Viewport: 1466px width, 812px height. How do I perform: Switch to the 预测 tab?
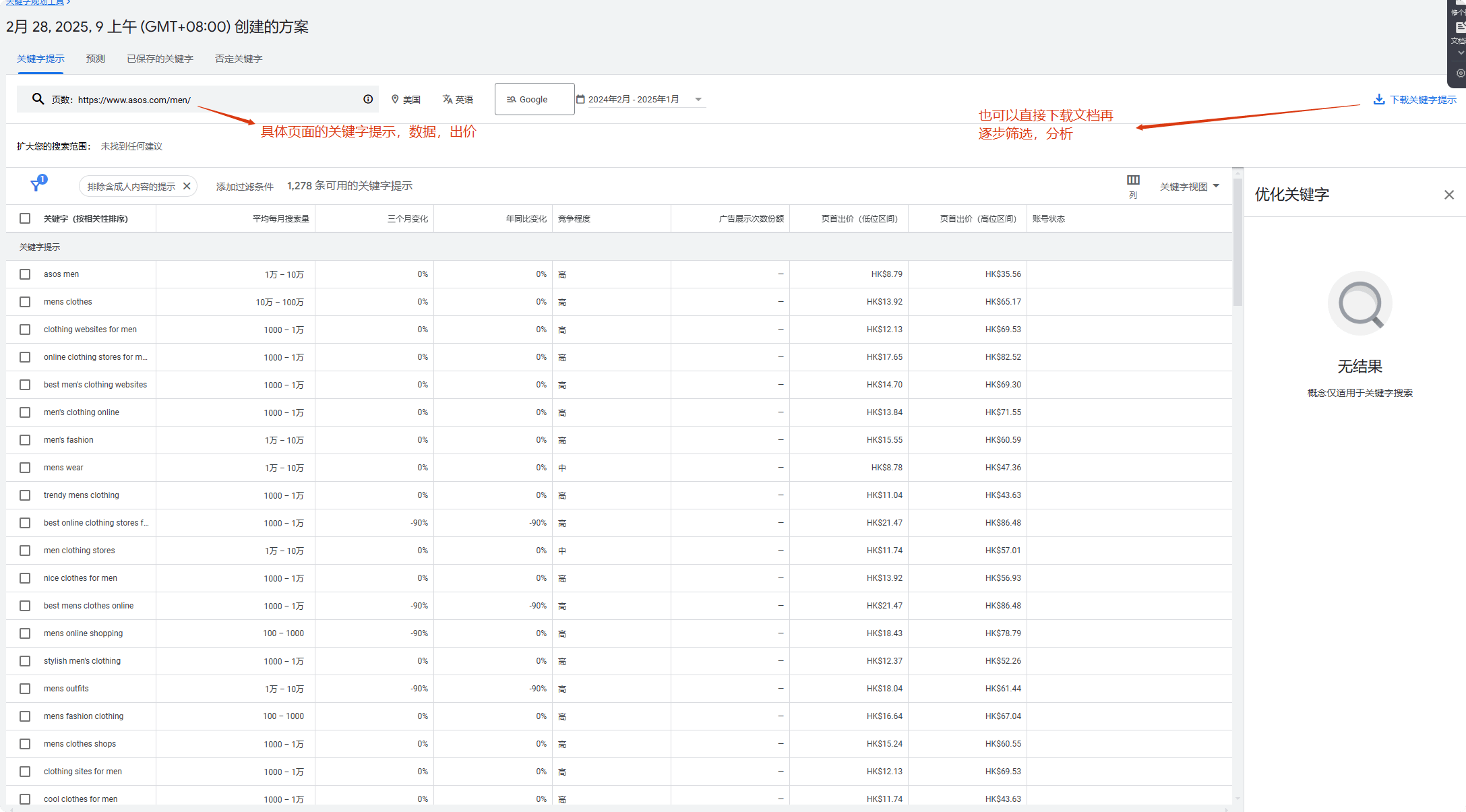tap(96, 59)
